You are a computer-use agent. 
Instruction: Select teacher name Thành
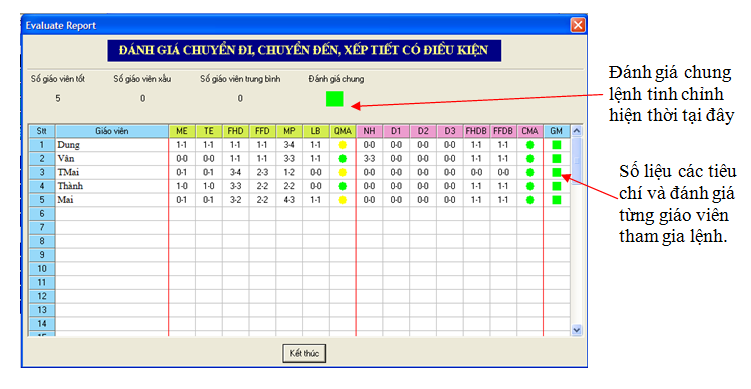tap(70, 186)
